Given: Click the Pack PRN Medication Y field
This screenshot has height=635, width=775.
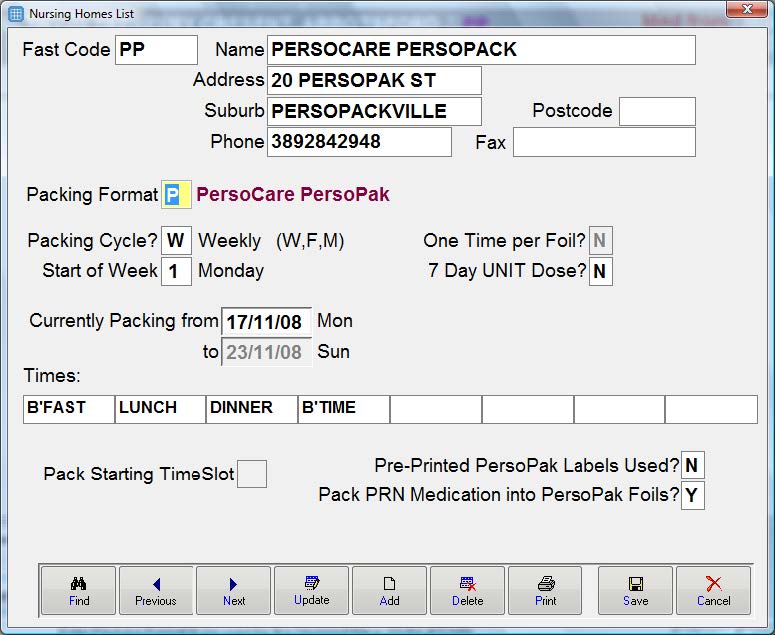Looking at the screenshot, I should [x=692, y=495].
